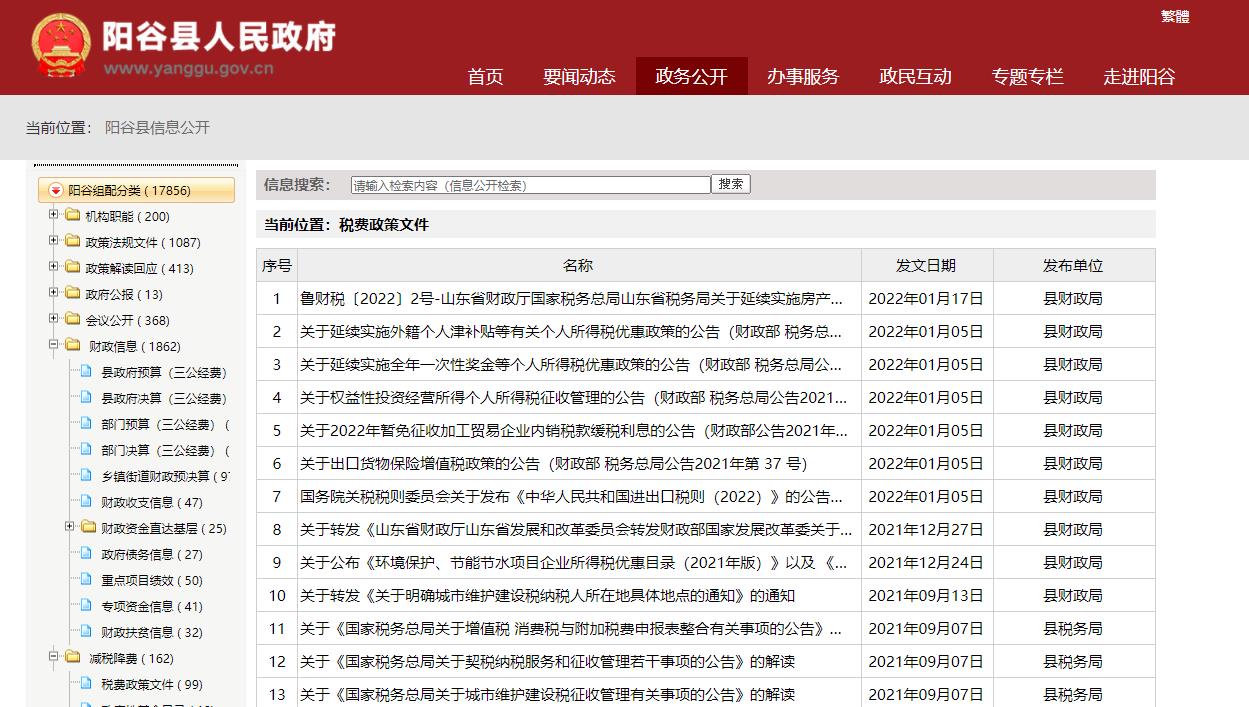The width and height of the screenshot is (1249, 707).
Task: Expand the 机构职能 tree node
Action: [x=54, y=215]
